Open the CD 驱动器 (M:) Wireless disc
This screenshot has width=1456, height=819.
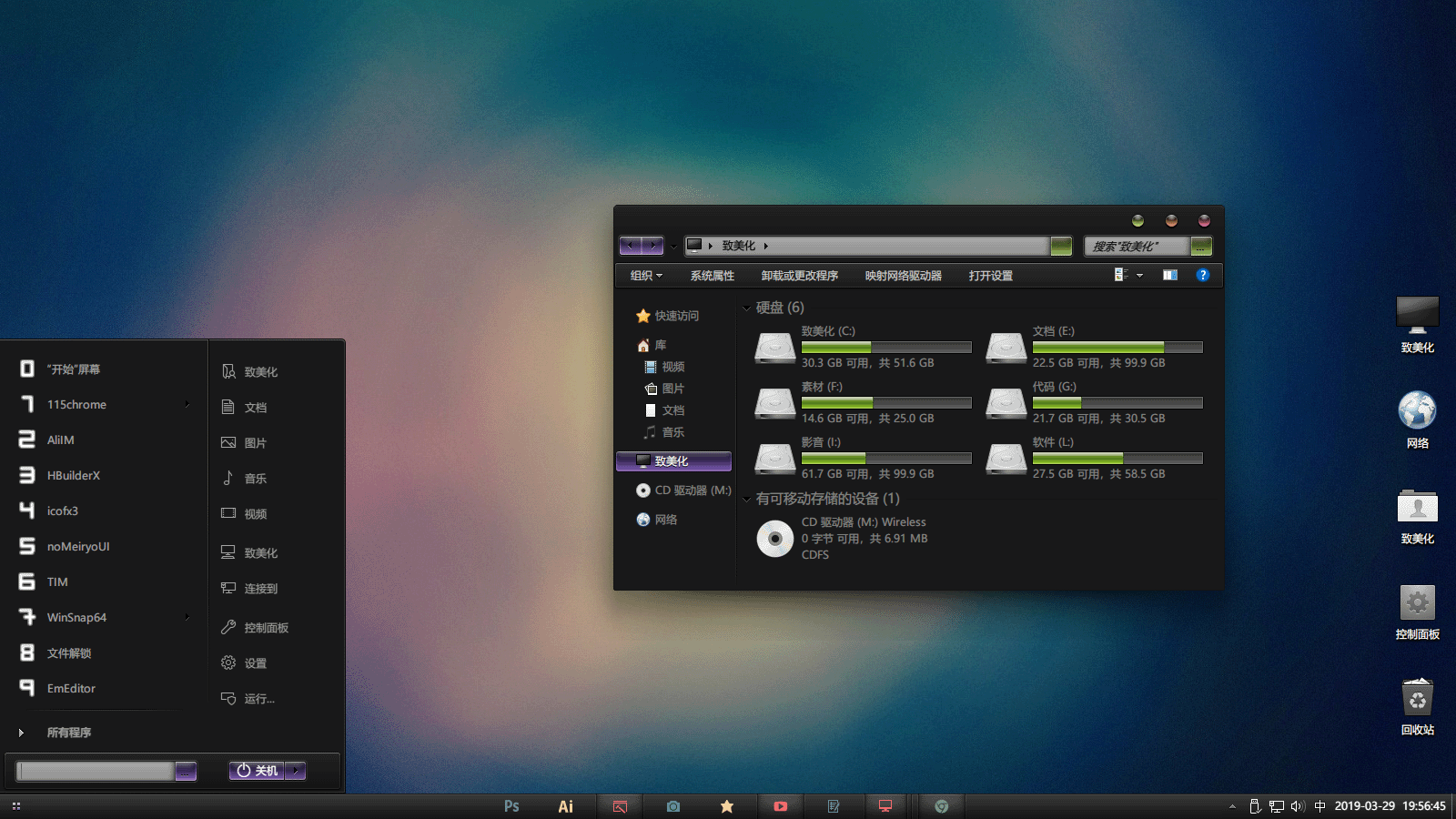pyautogui.click(x=775, y=539)
